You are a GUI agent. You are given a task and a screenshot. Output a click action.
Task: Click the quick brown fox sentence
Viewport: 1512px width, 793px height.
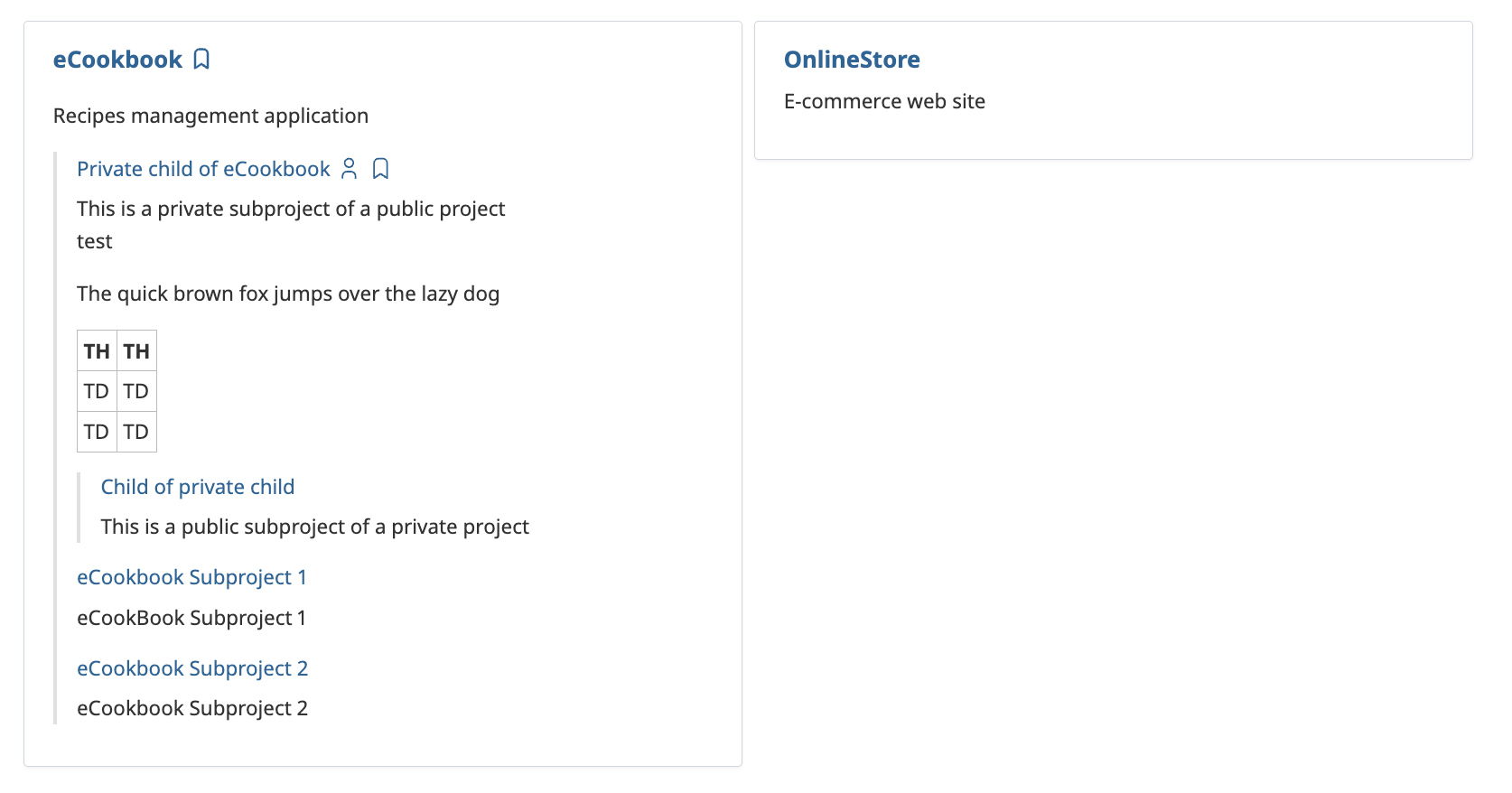pyautogui.click(x=288, y=294)
